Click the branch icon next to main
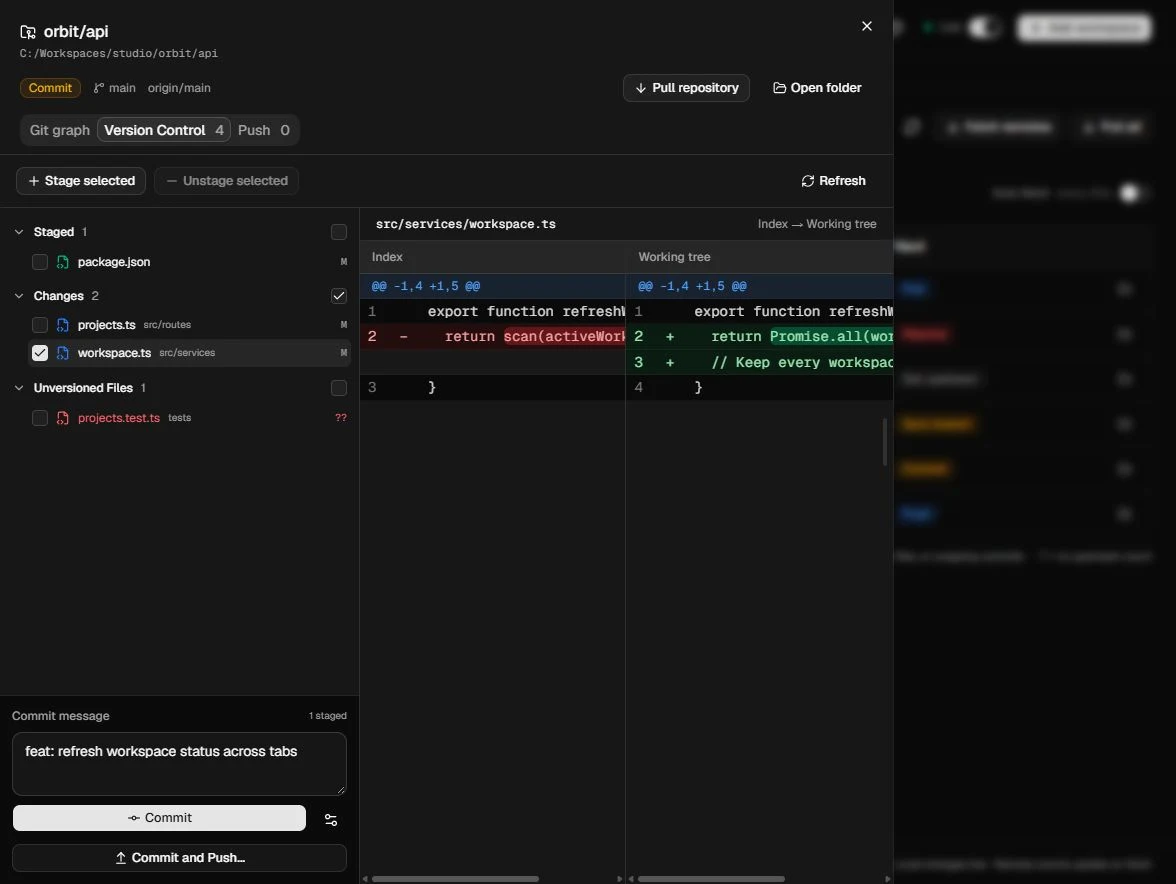The width and height of the screenshot is (1176, 884). click(x=98, y=88)
